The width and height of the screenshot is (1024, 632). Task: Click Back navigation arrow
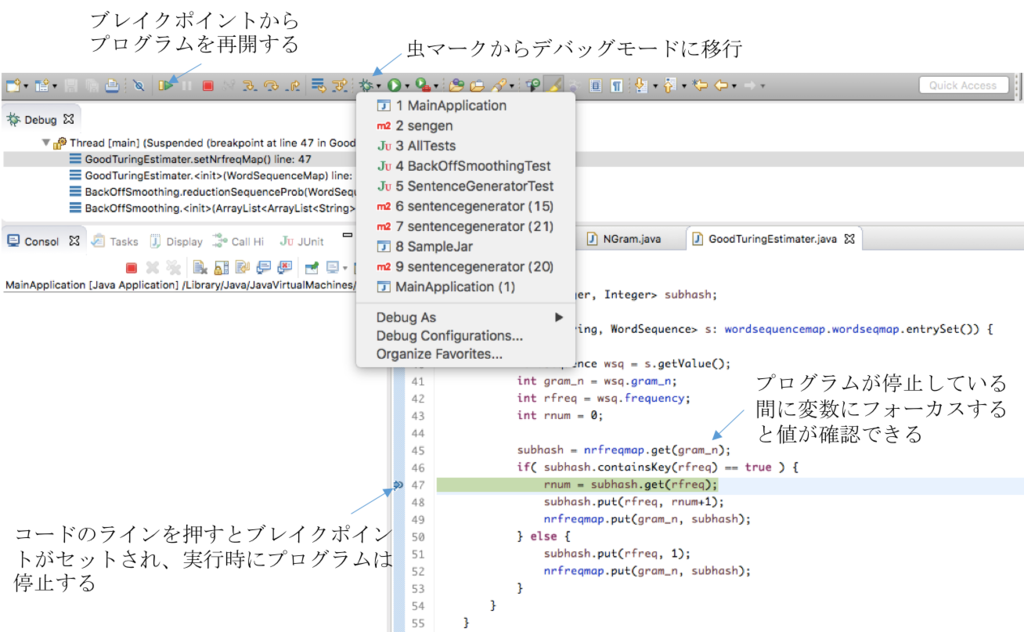point(721,86)
